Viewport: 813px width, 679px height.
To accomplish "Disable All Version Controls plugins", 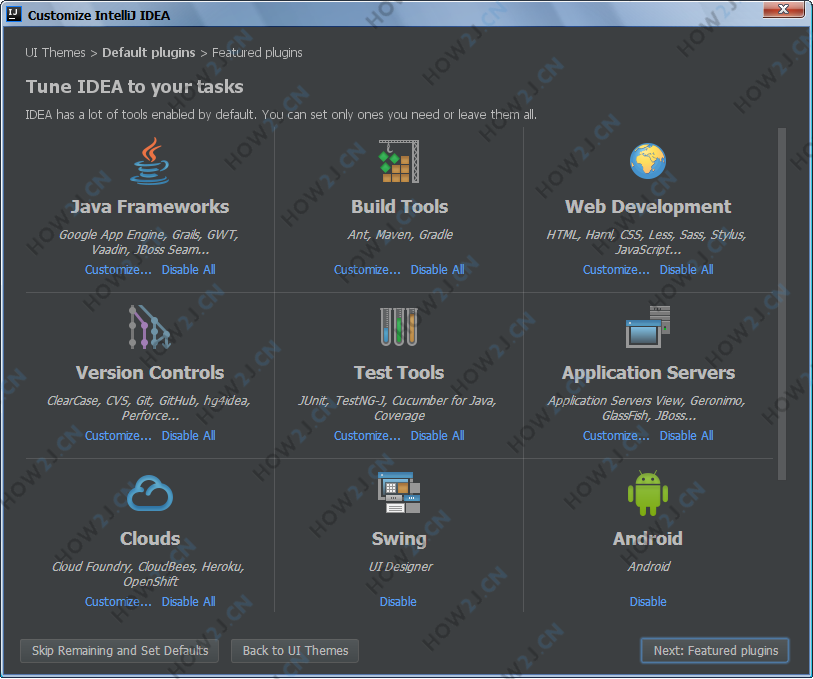I will (x=188, y=435).
